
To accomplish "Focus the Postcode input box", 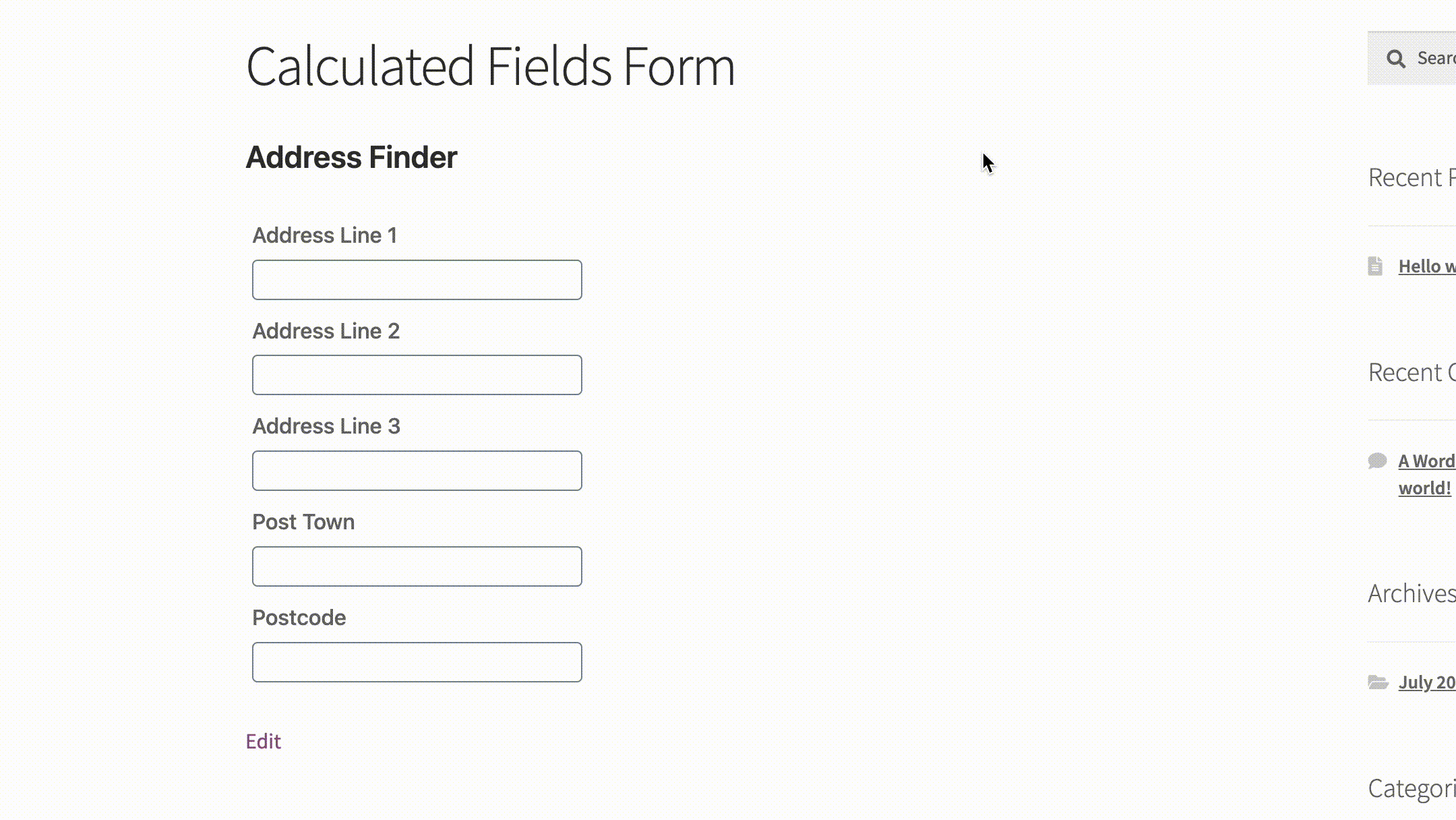I will (416, 662).
